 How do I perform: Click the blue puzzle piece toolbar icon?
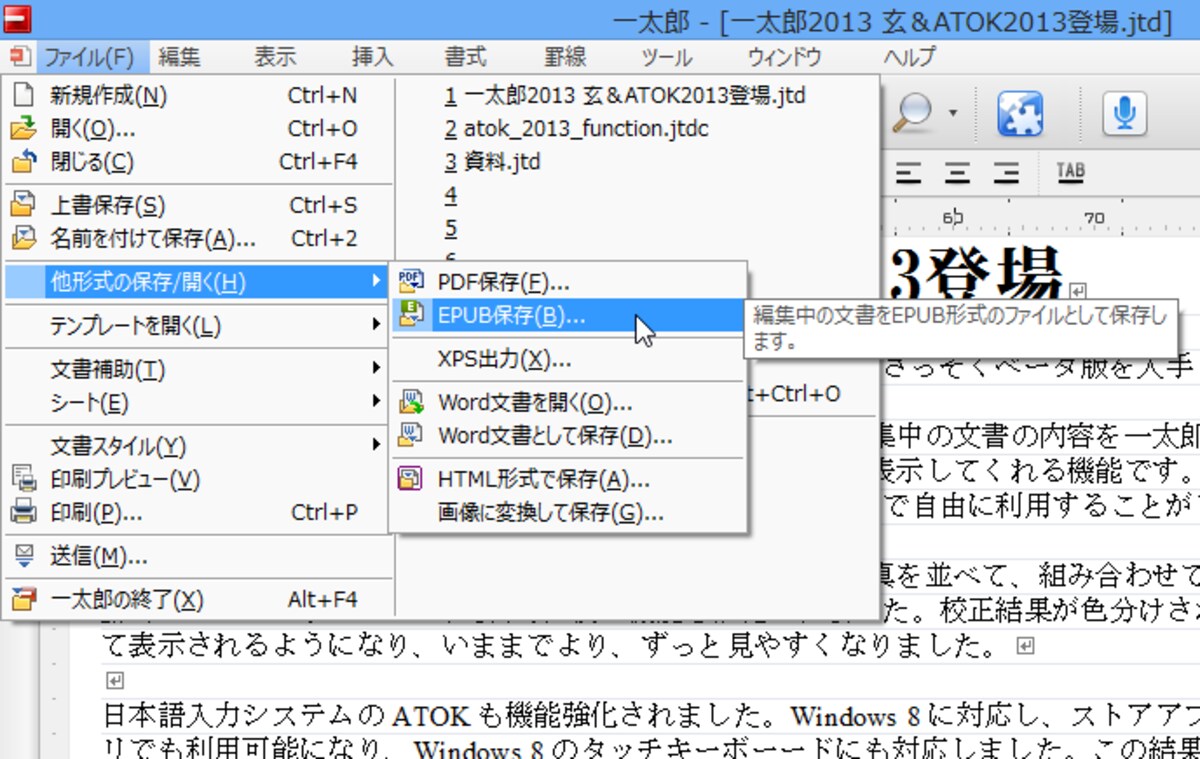point(1020,114)
